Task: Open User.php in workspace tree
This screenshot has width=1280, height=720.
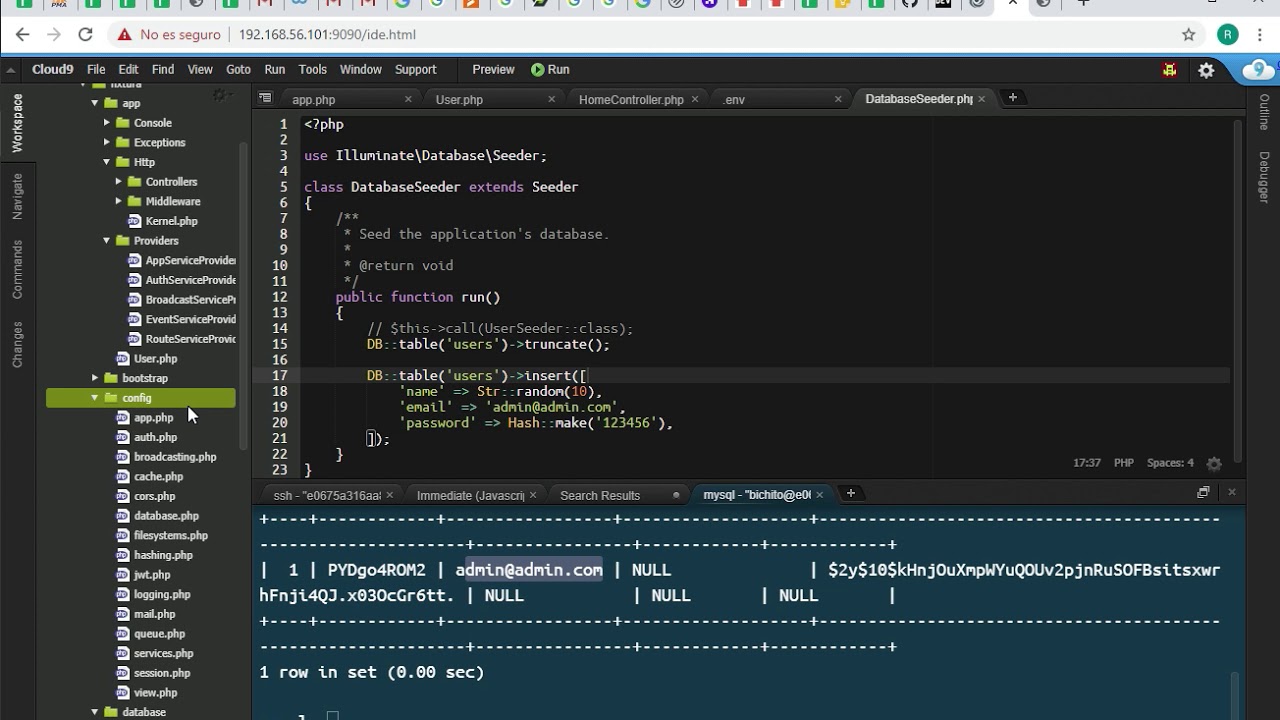Action: [x=155, y=359]
